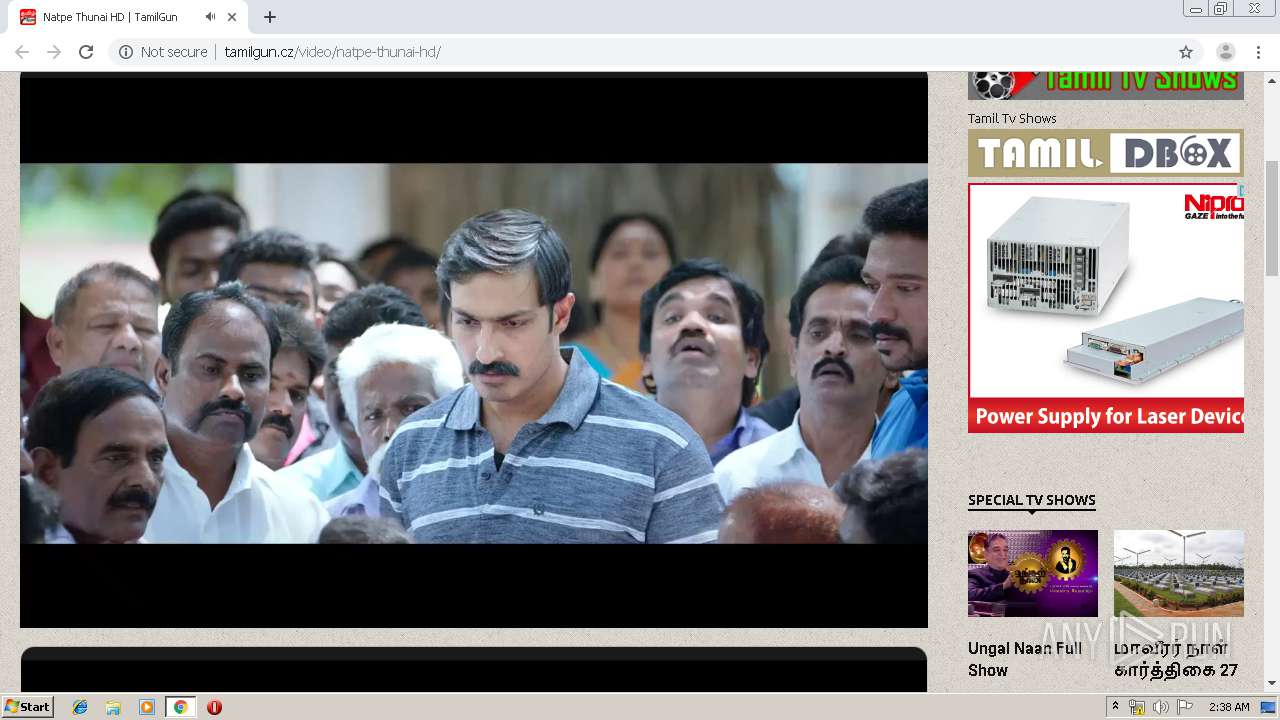Show hidden system tray icons
This screenshot has height=720, width=1280.
pos(1115,707)
